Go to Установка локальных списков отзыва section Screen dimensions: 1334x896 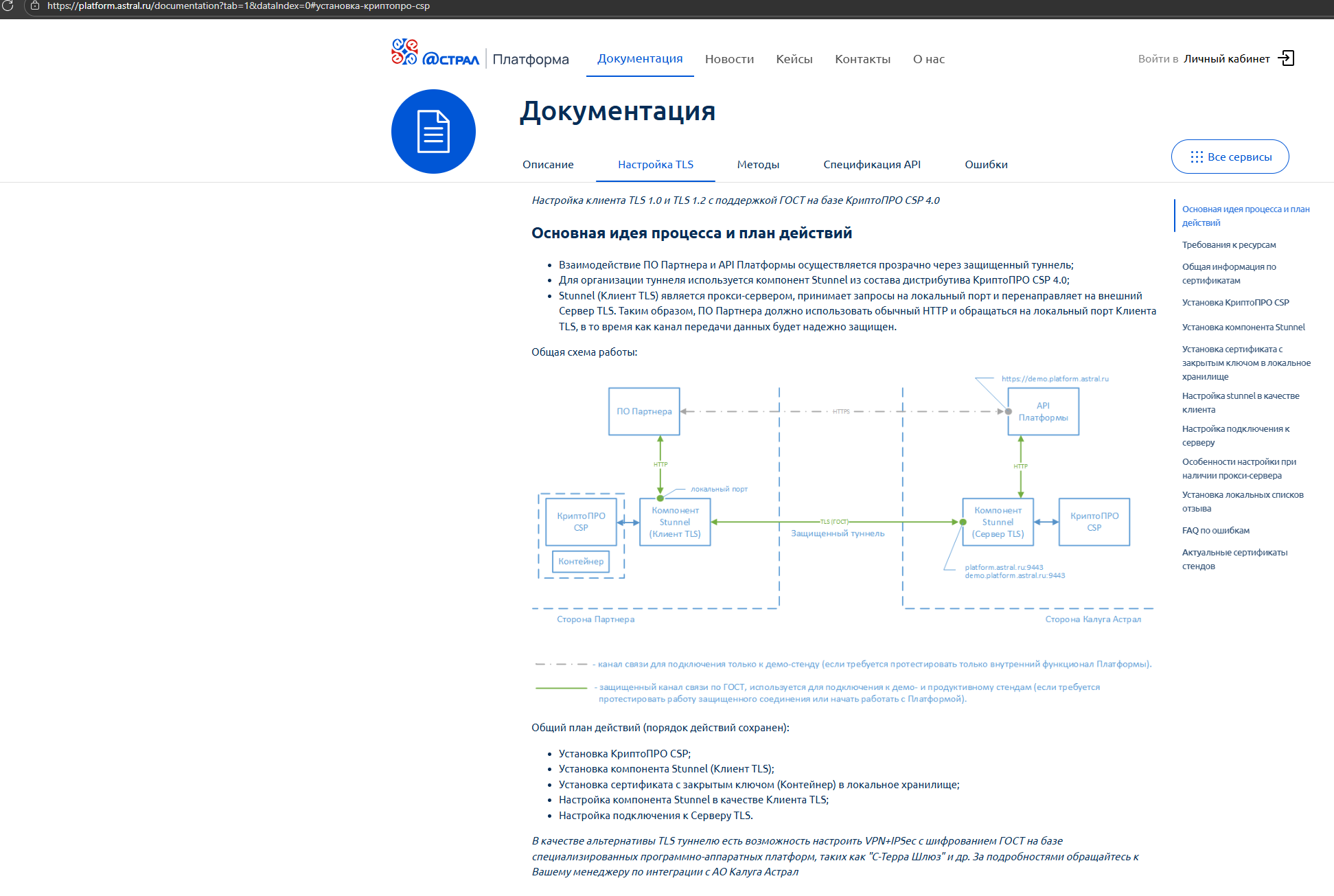tap(1243, 501)
